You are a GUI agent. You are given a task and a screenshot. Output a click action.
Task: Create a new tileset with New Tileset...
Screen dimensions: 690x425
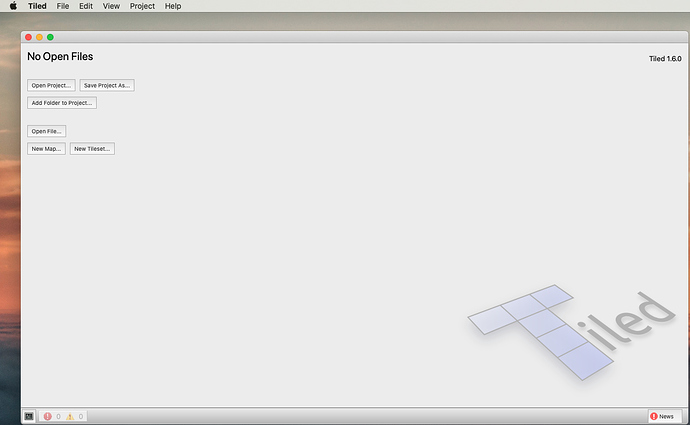click(92, 149)
